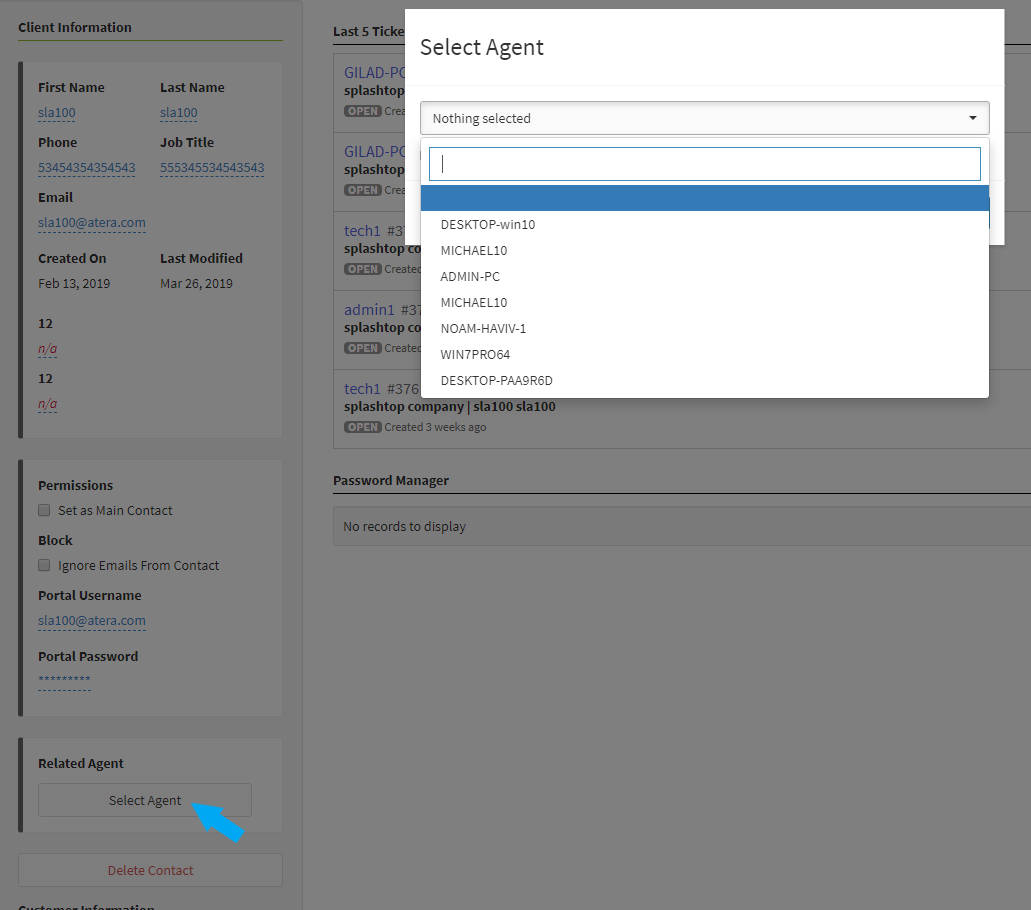Open the admin1 ticket link

(x=369, y=310)
